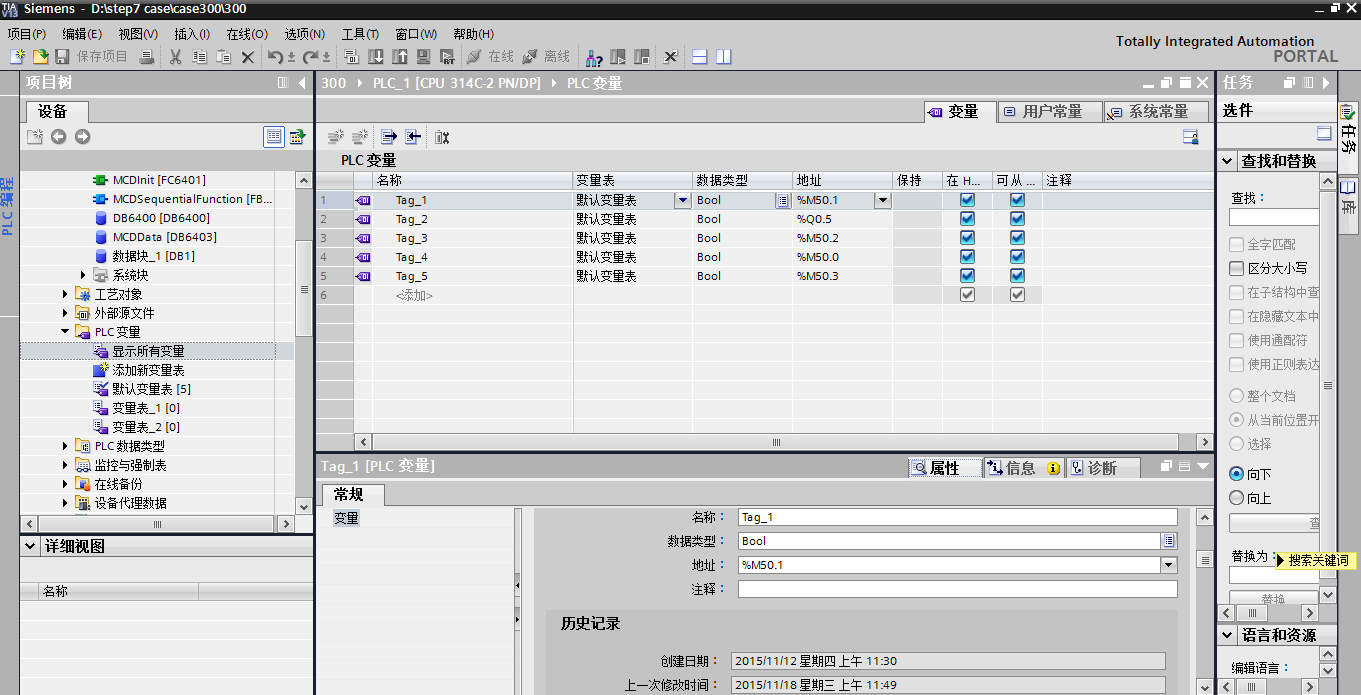Click the Upload from device icon
Image resolution: width=1361 pixels, height=695 pixels.
pyautogui.click(x=400, y=57)
